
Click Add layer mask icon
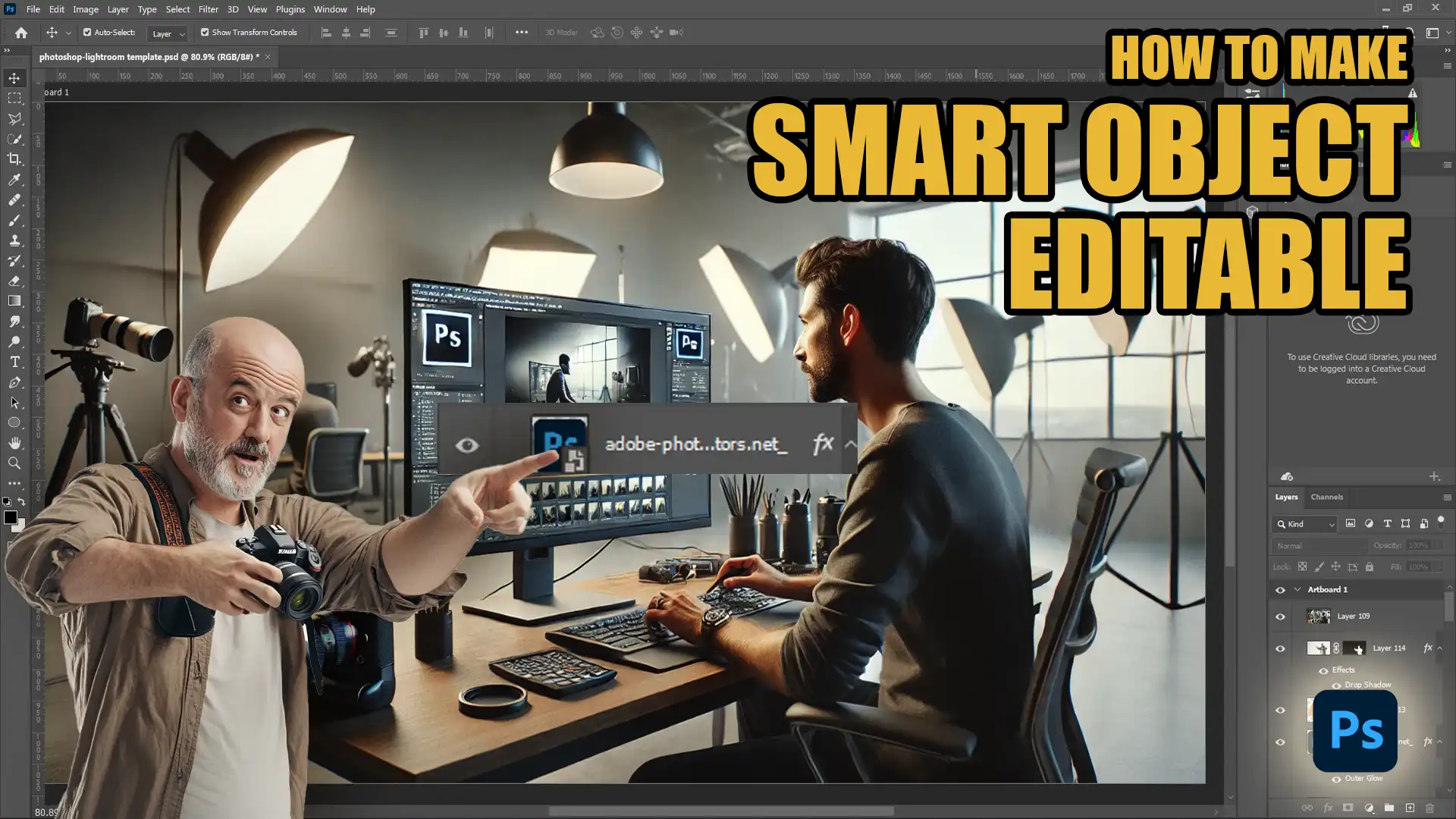(1348, 808)
